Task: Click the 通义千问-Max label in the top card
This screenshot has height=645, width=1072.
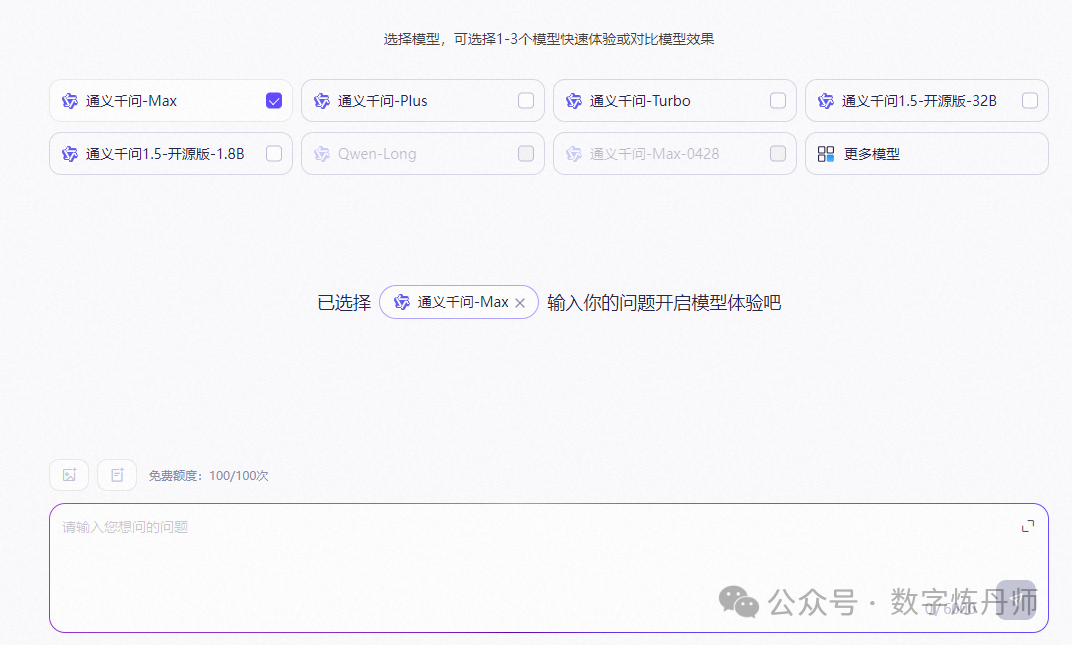Action: tap(131, 101)
